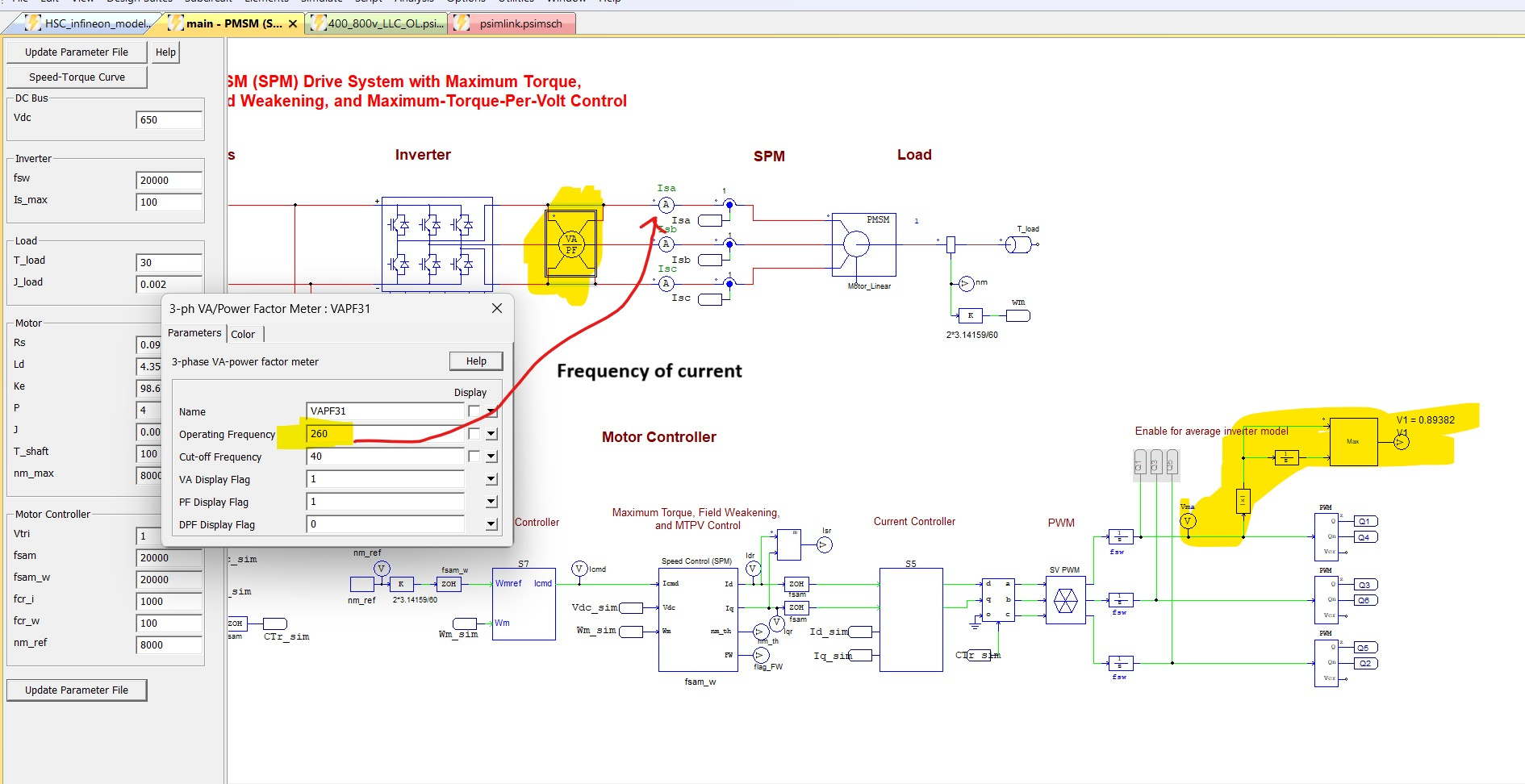Select the Vma voltage probe
This screenshot has width=1525, height=784.
tap(1188, 521)
